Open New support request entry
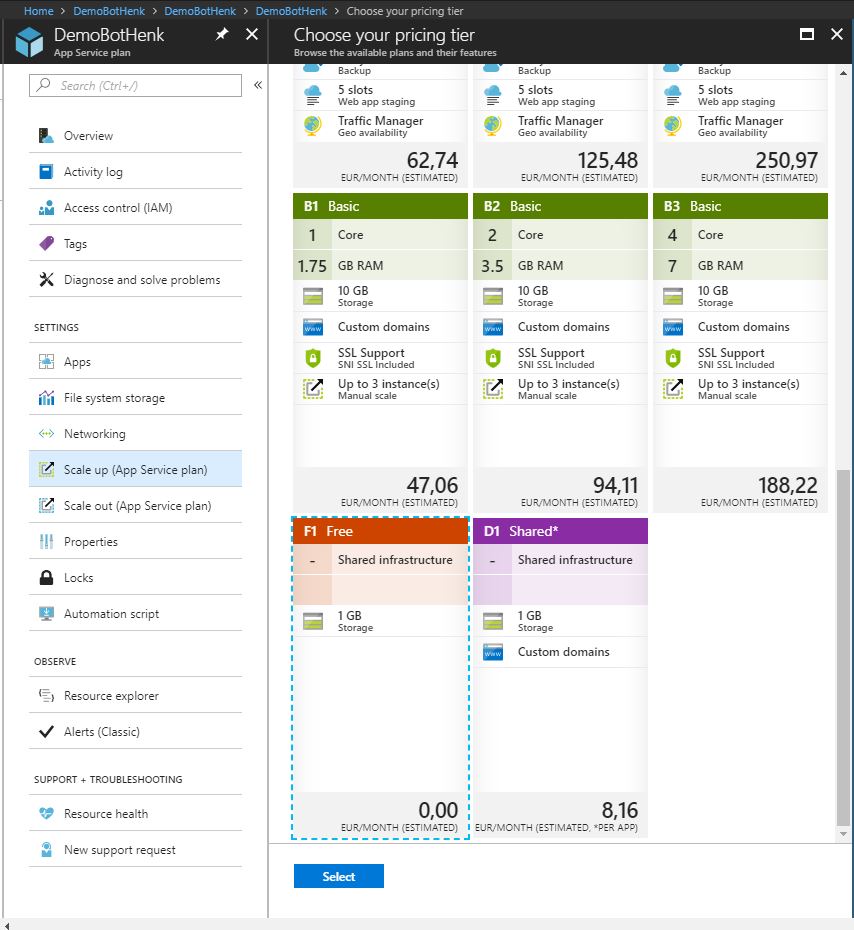The width and height of the screenshot is (854, 930). [x=135, y=849]
